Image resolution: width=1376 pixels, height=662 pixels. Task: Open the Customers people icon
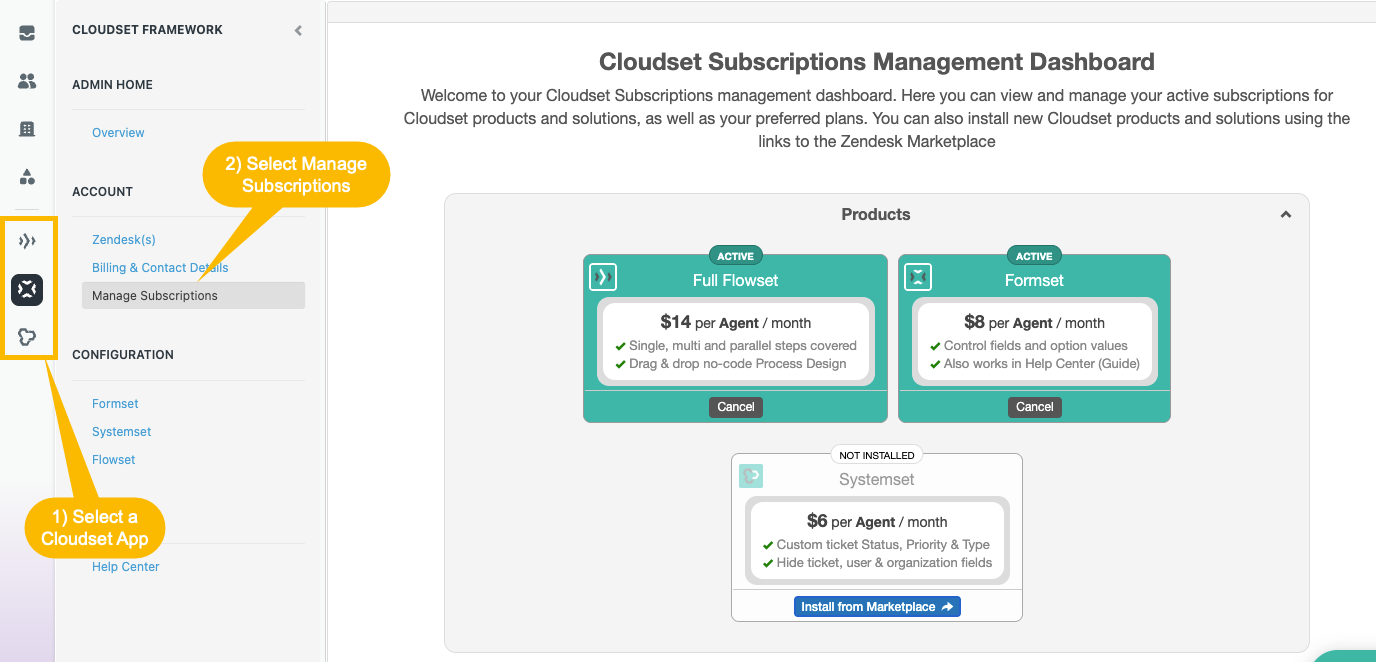(27, 81)
